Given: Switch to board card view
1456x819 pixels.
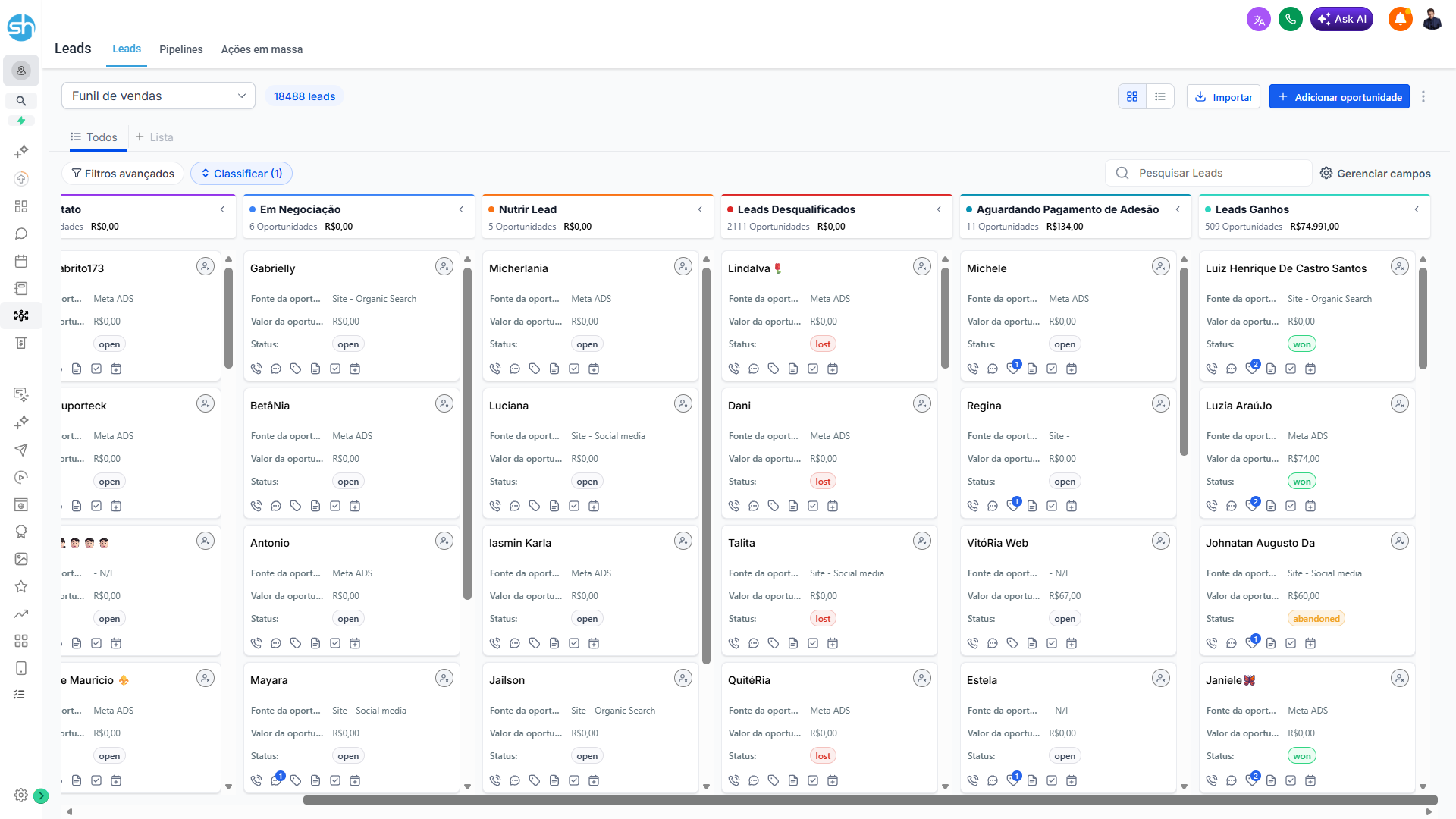Looking at the screenshot, I should pyautogui.click(x=1132, y=96).
